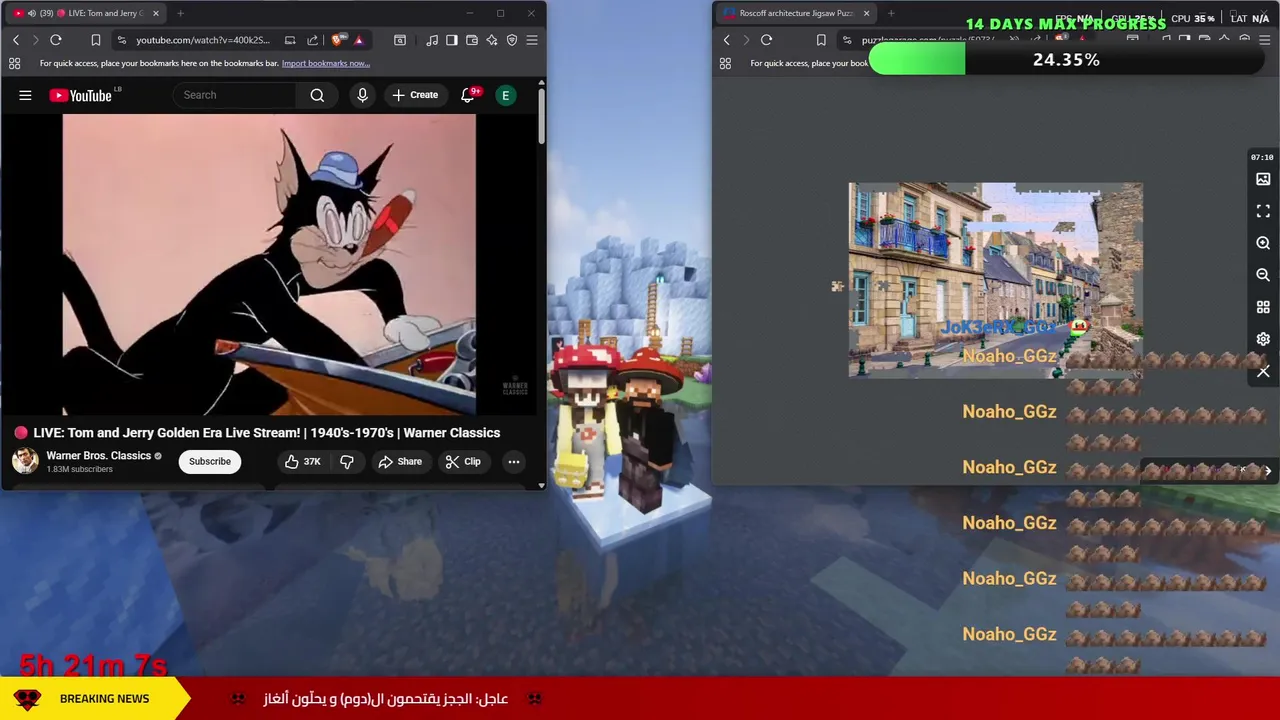The width and height of the screenshot is (1280, 720).
Task: Open site settings icon in YouTube address bar
Action: [x=121, y=40]
